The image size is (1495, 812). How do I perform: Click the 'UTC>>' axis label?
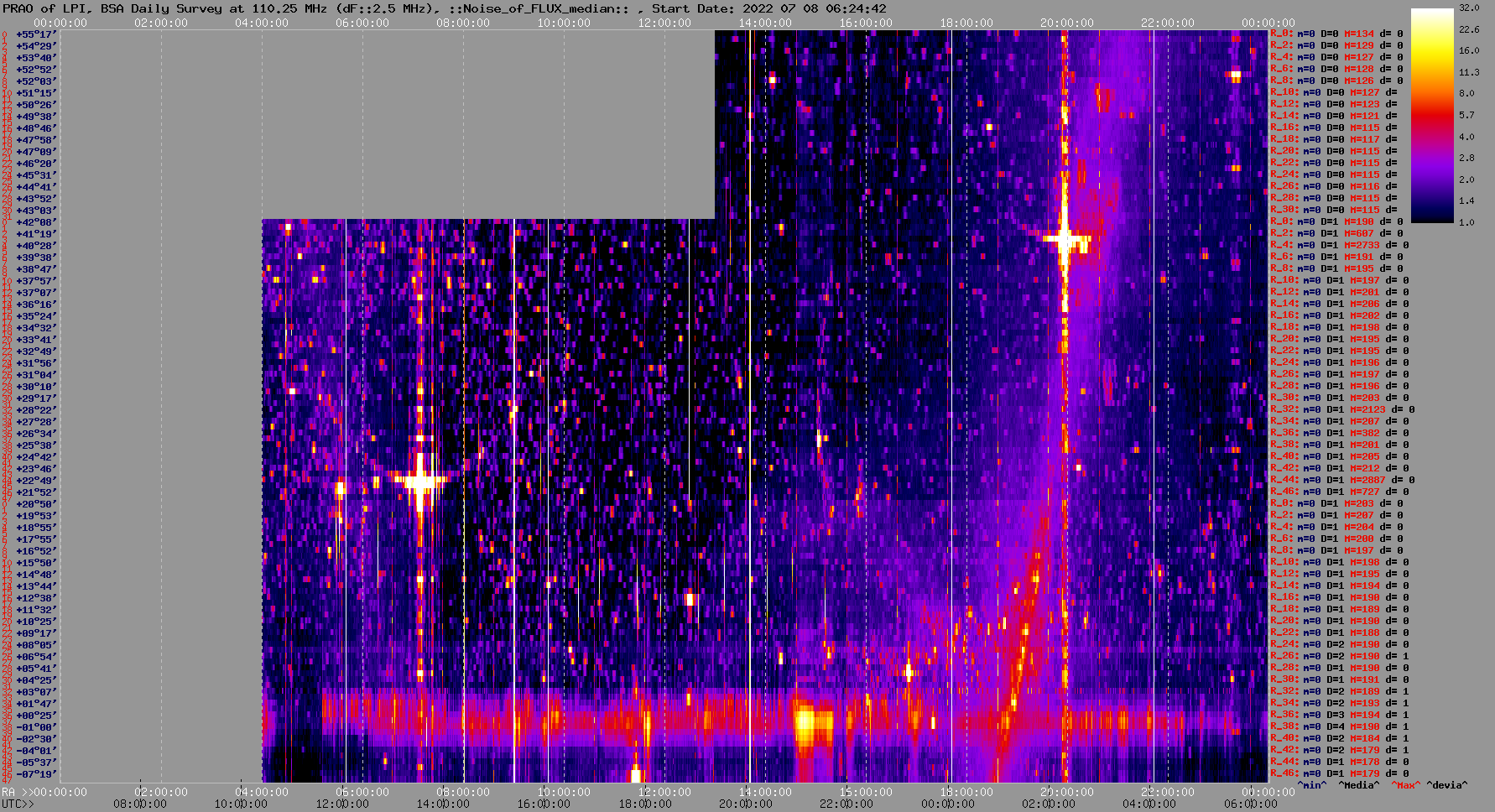coord(18,804)
